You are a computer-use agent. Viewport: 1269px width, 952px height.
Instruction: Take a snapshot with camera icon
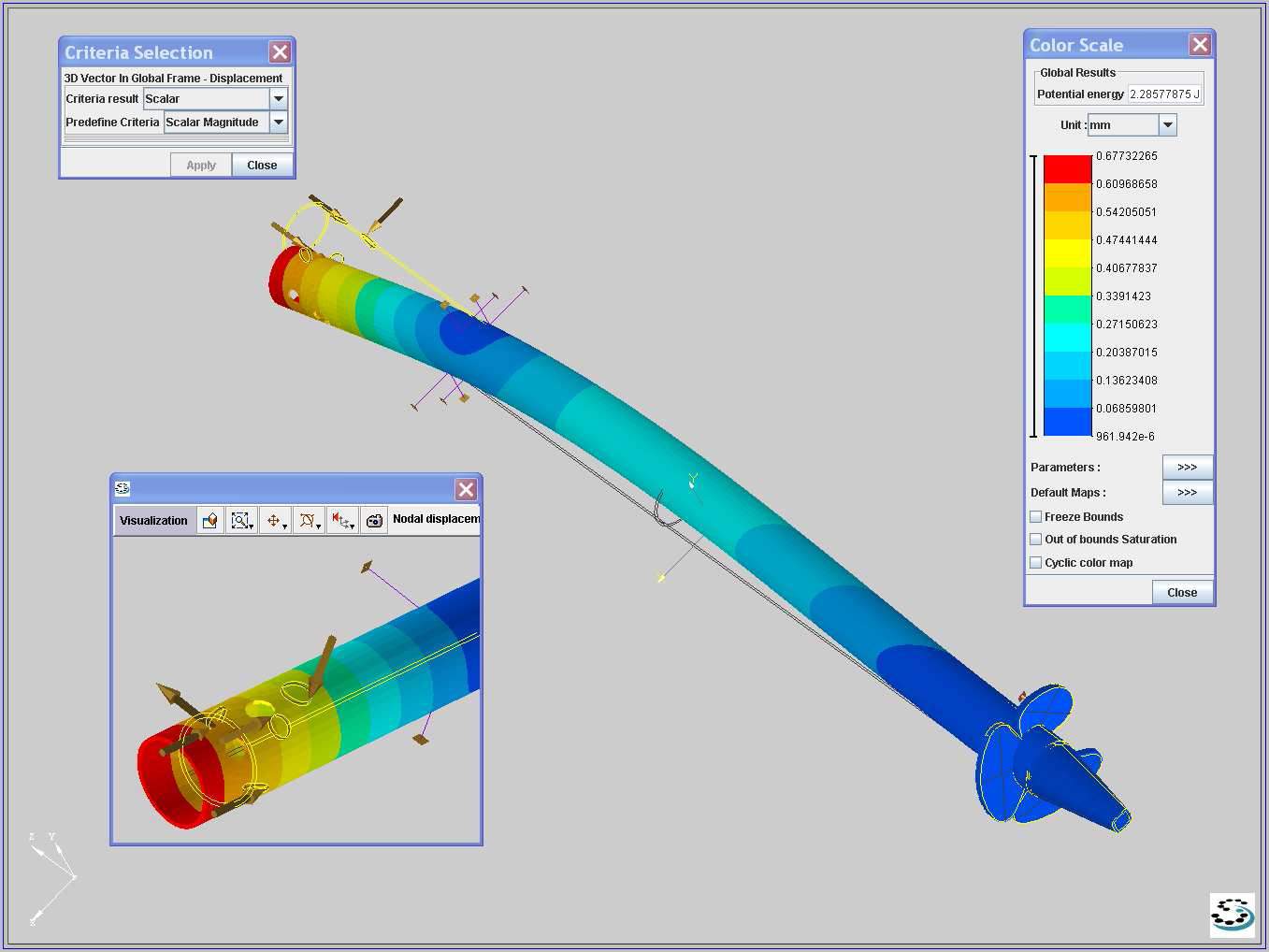tap(374, 521)
